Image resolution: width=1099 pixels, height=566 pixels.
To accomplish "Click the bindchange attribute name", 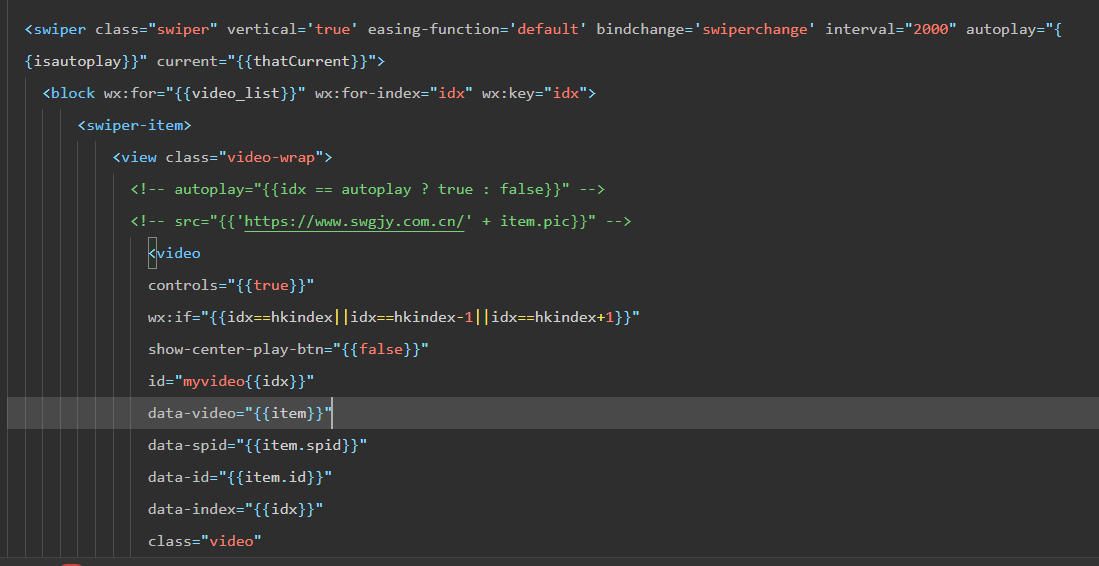I will 641,30.
